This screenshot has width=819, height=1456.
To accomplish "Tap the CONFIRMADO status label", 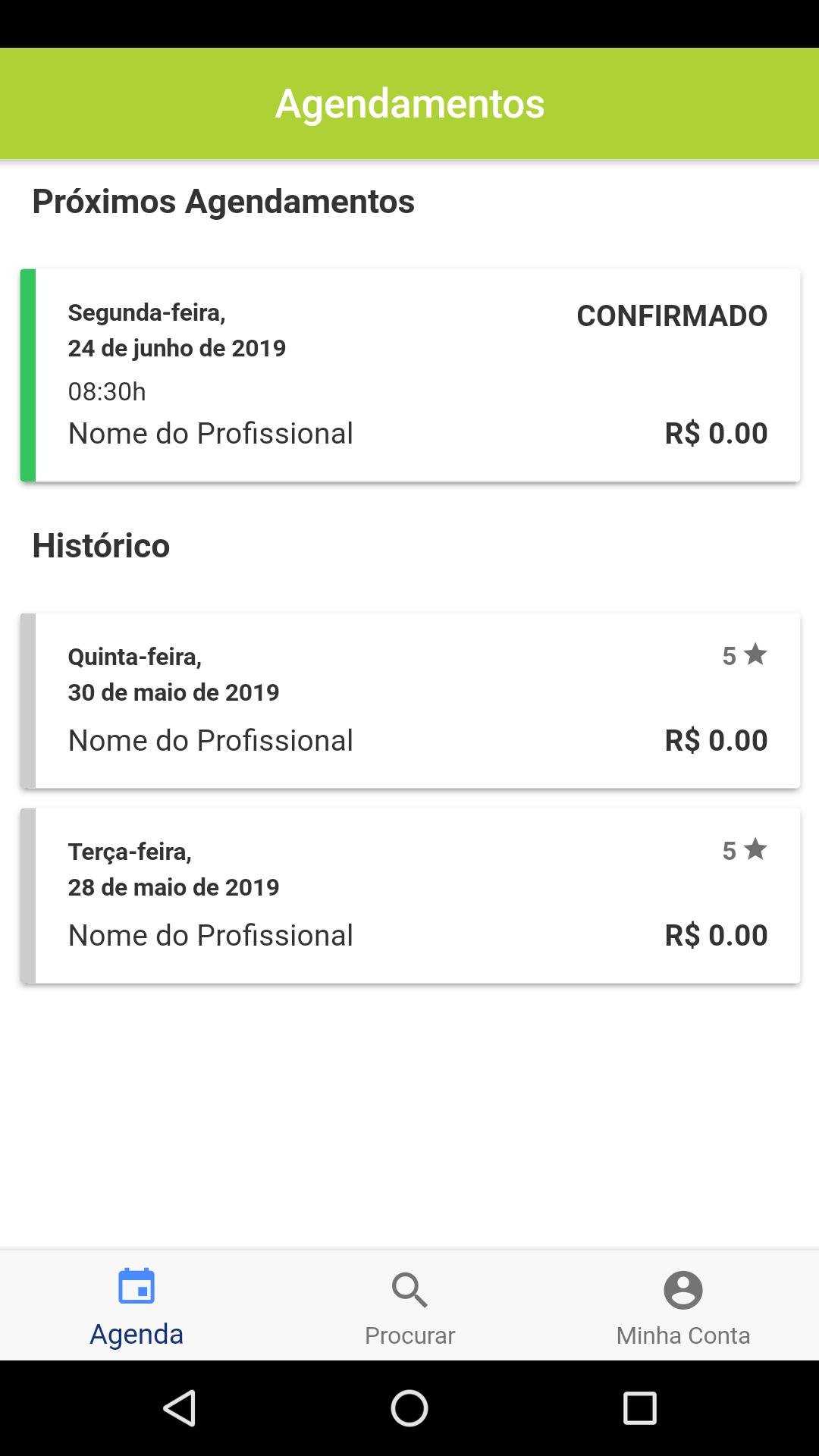I will tap(672, 315).
